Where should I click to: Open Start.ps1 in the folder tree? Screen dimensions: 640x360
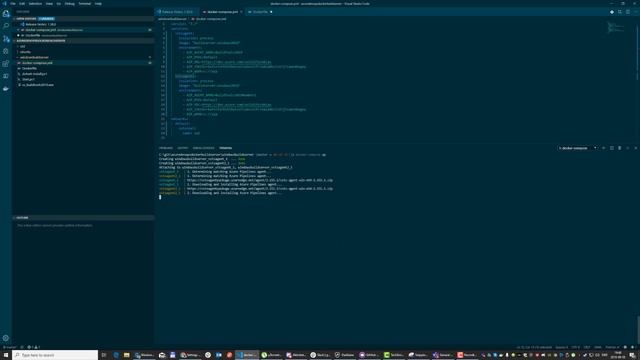84,80
